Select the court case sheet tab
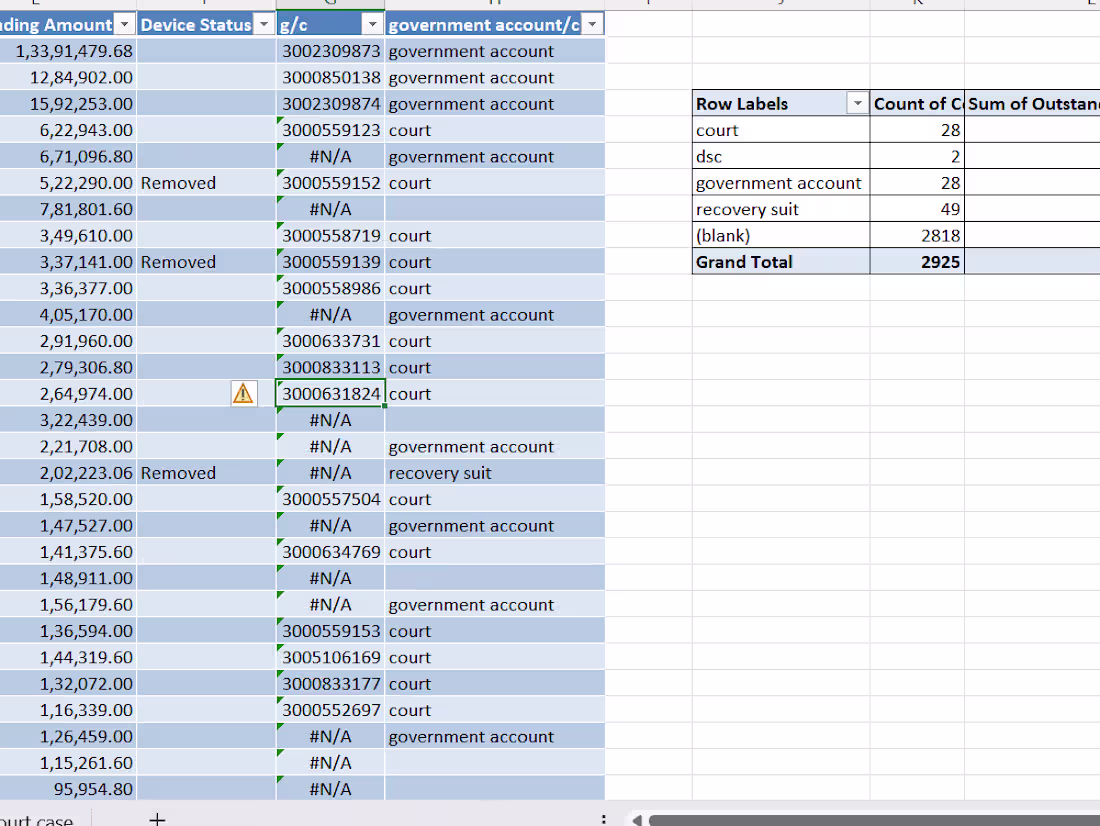This screenshot has width=1100, height=826. 36,820
